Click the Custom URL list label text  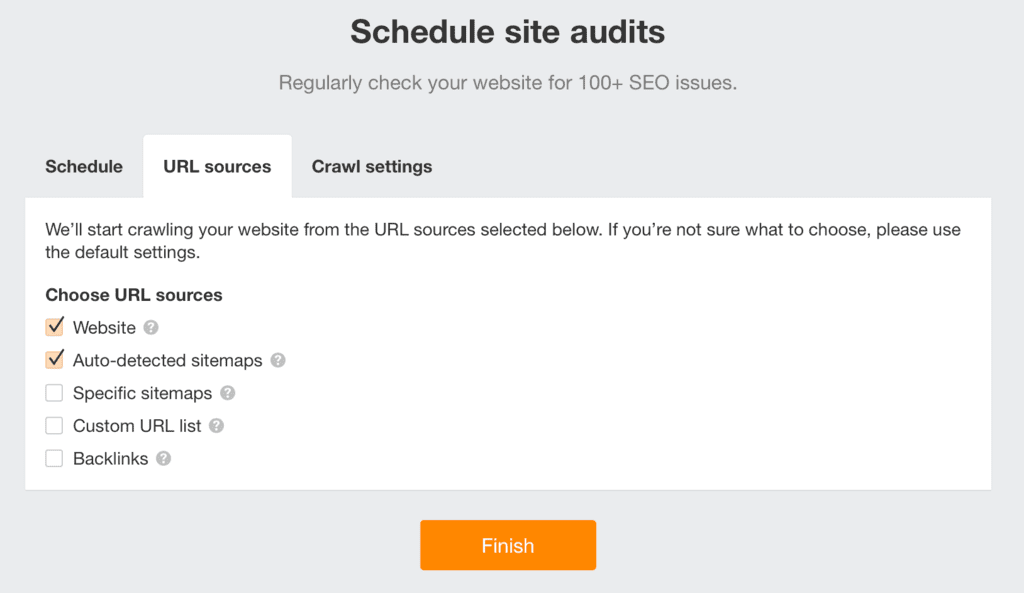click(x=137, y=426)
